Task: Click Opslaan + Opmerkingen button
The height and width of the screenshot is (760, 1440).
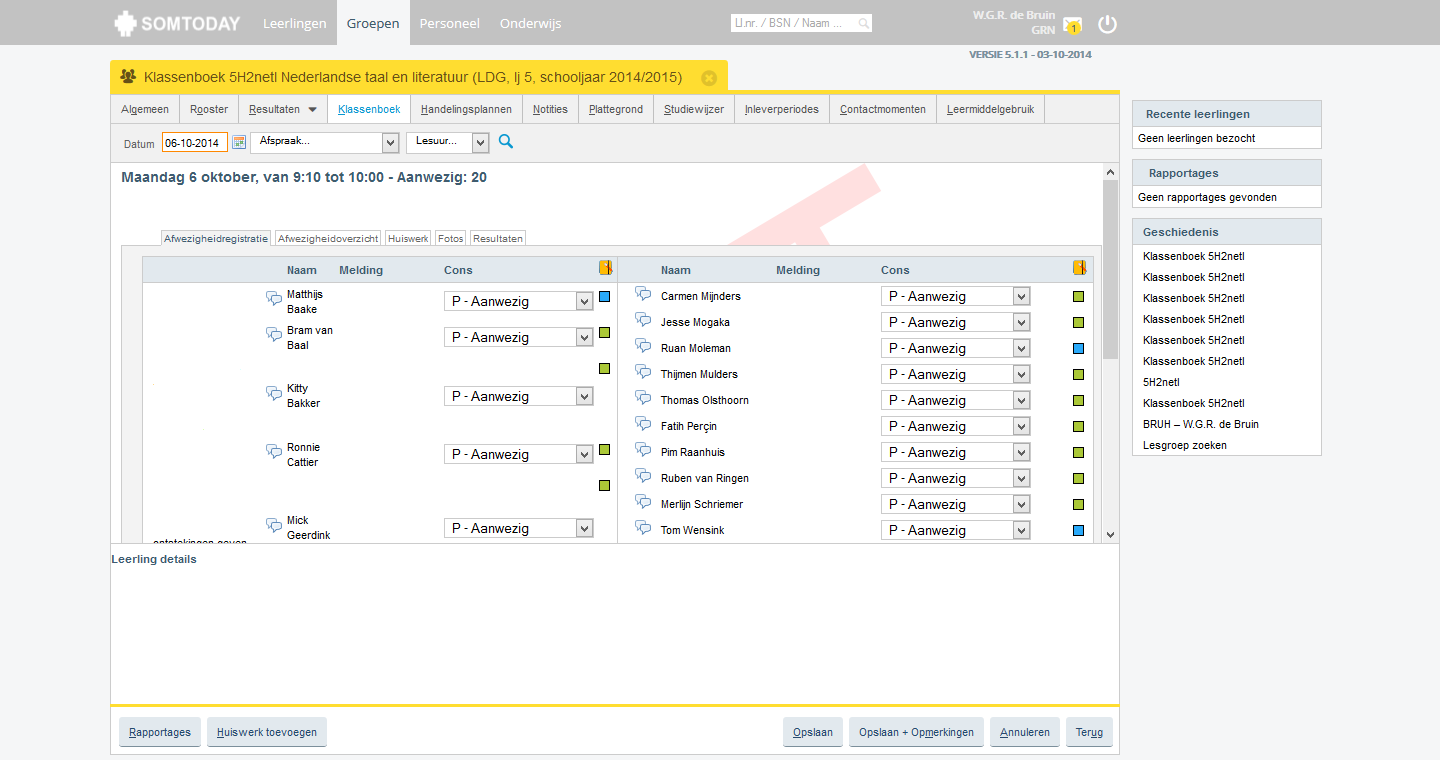Action: [x=916, y=732]
